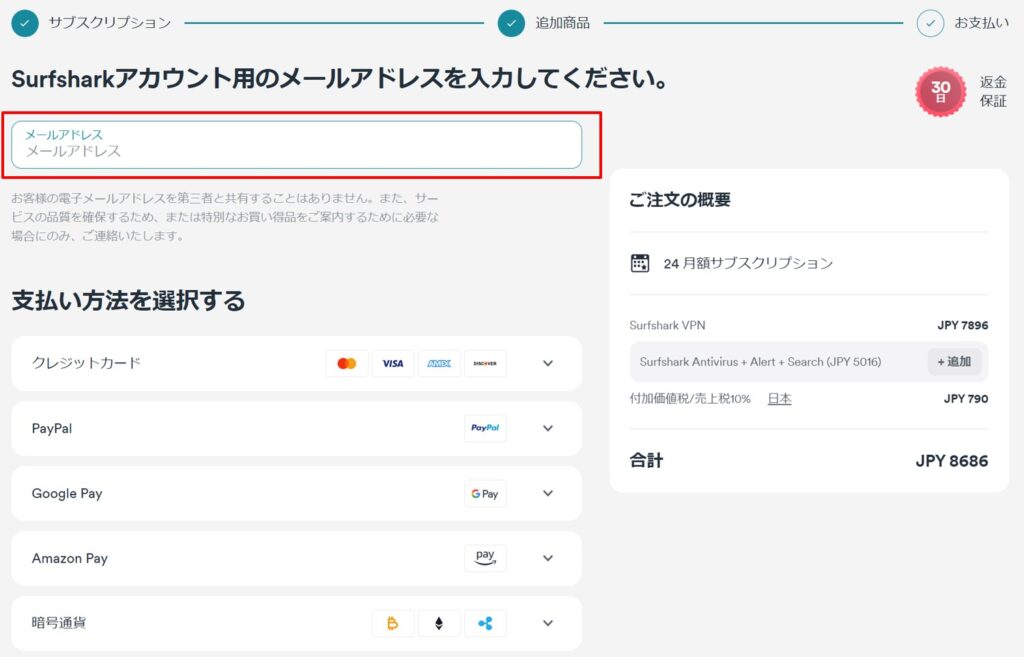Select the Bitcoin cryptocurrency icon
This screenshot has height=657, width=1024.
click(393, 622)
